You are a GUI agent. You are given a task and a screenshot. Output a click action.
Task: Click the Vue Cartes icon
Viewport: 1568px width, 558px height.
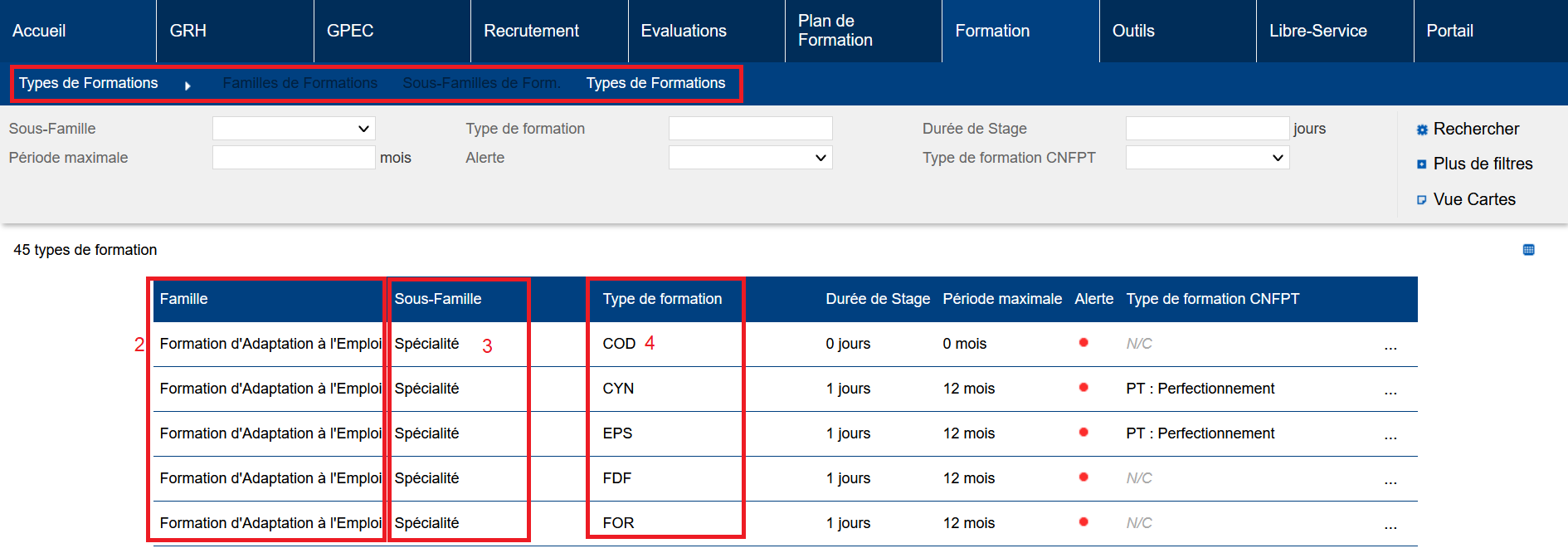1421,200
